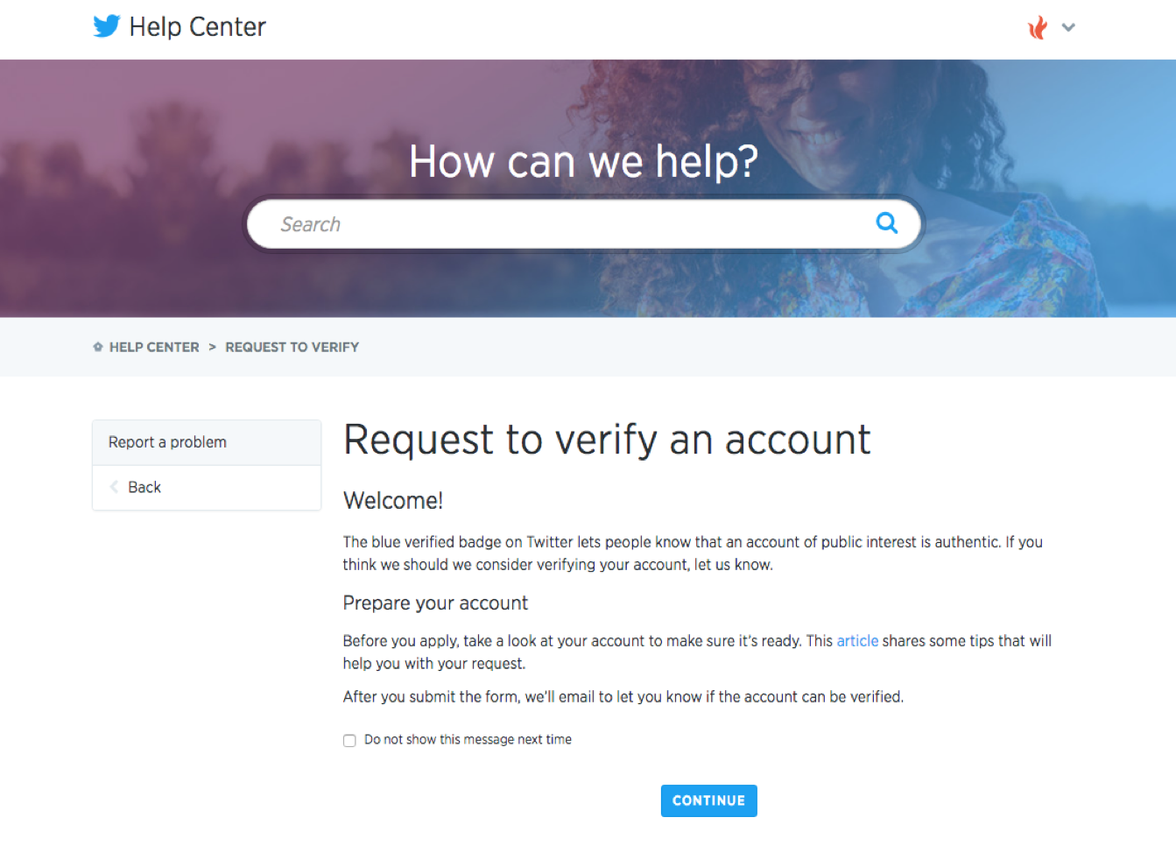
Task: Click the 'Prepare your account' subheading
Action: pos(435,603)
